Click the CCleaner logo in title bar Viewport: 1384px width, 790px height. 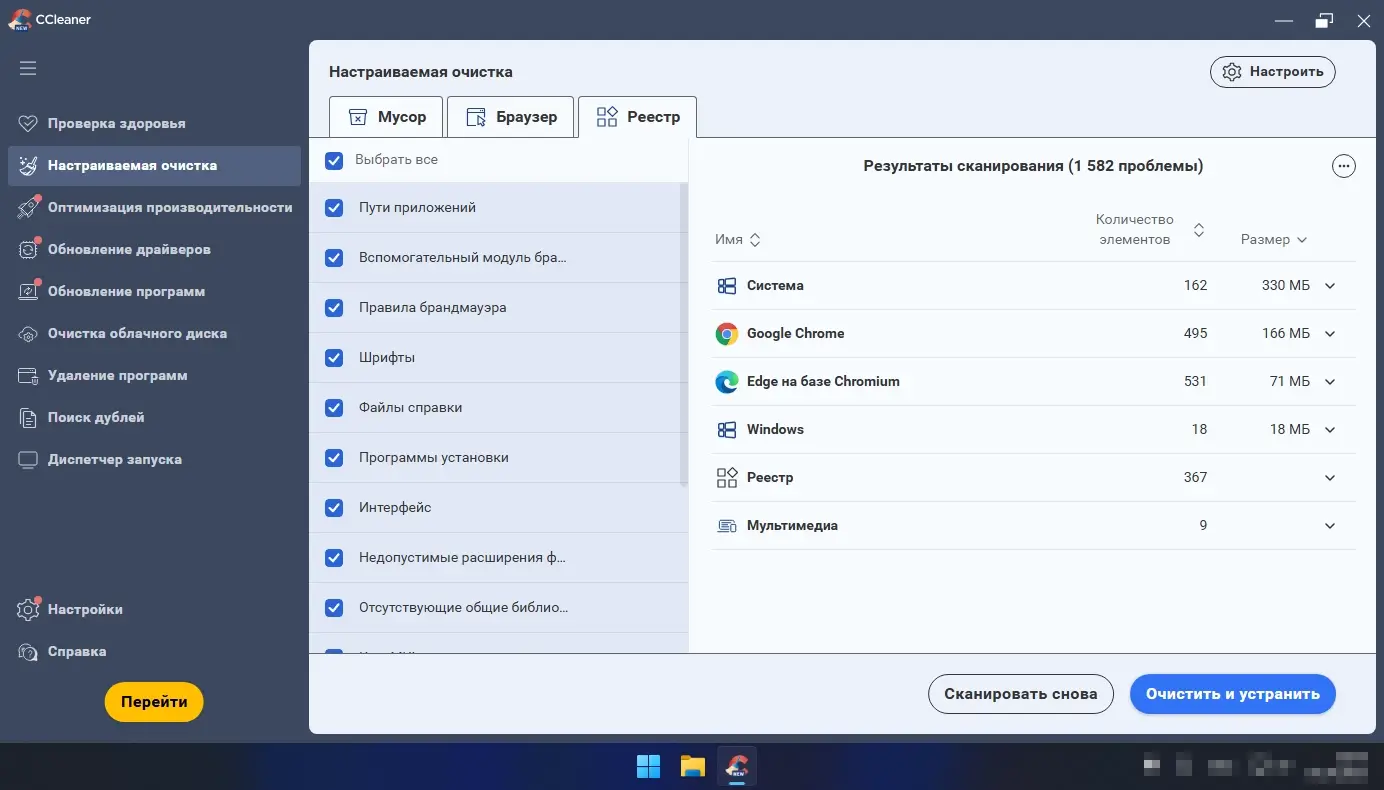coord(18,19)
